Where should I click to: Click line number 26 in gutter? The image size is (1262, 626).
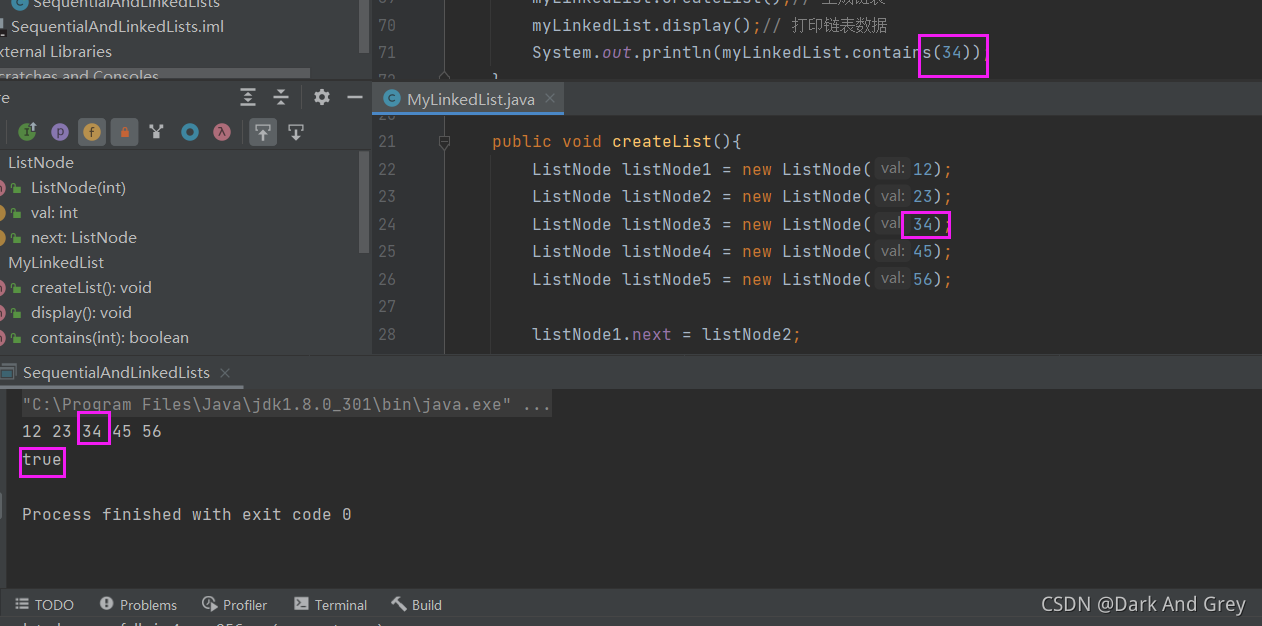[x=387, y=279]
